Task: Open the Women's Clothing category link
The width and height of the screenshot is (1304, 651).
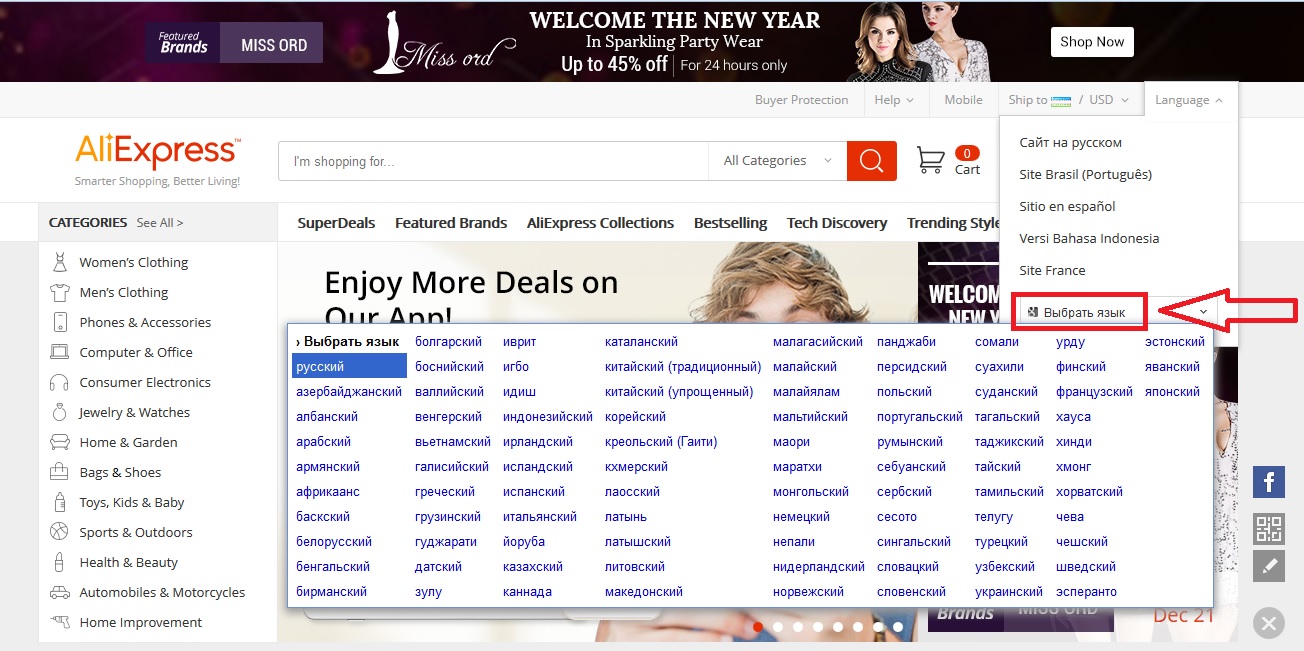Action: tap(134, 262)
